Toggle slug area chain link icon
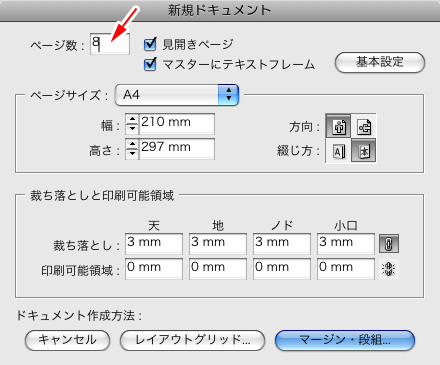This screenshot has width=440, height=365. coord(389,269)
